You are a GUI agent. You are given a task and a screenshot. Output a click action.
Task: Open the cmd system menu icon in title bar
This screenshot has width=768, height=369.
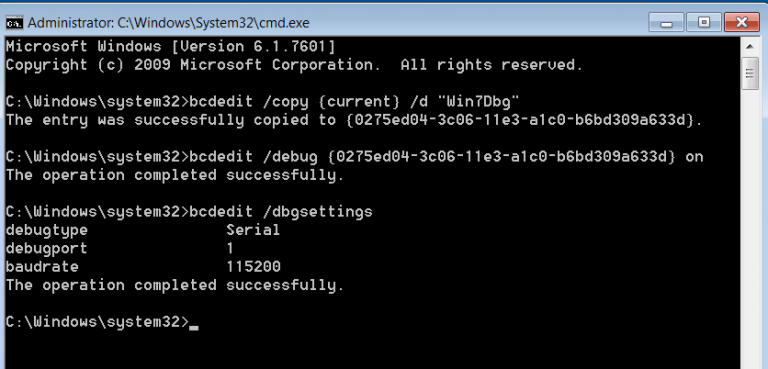click(x=15, y=23)
